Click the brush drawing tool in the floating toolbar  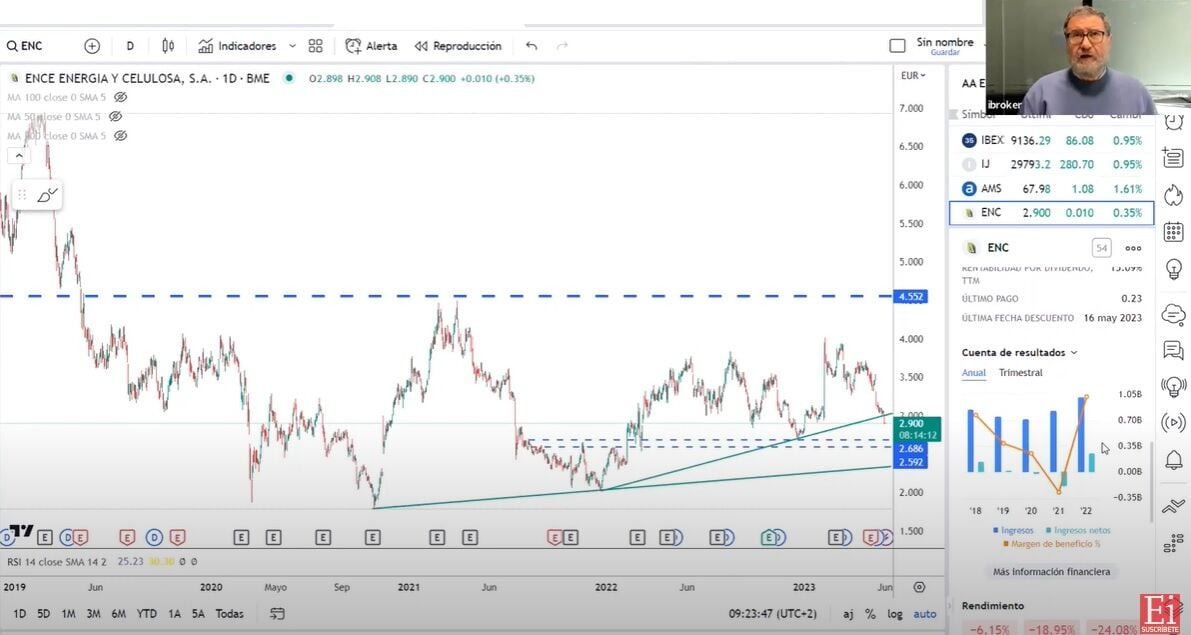(46, 195)
